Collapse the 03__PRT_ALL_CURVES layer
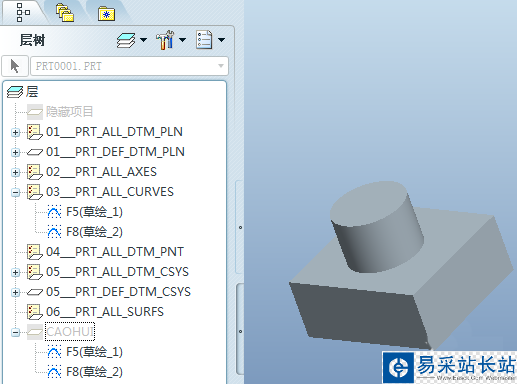Screen dimensions: 517x384 point(15,193)
